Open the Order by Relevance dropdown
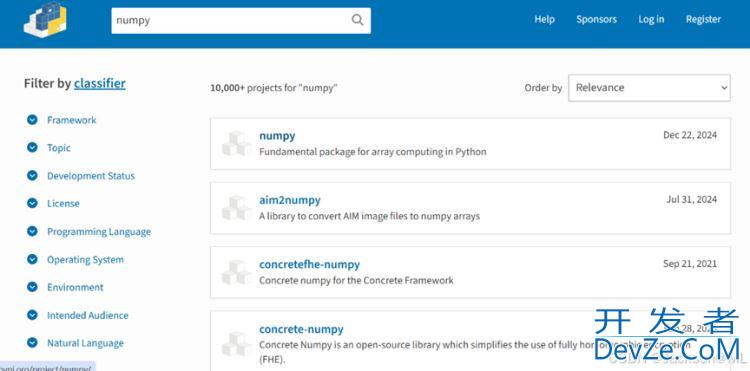This screenshot has height=371, width=750. pos(649,88)
